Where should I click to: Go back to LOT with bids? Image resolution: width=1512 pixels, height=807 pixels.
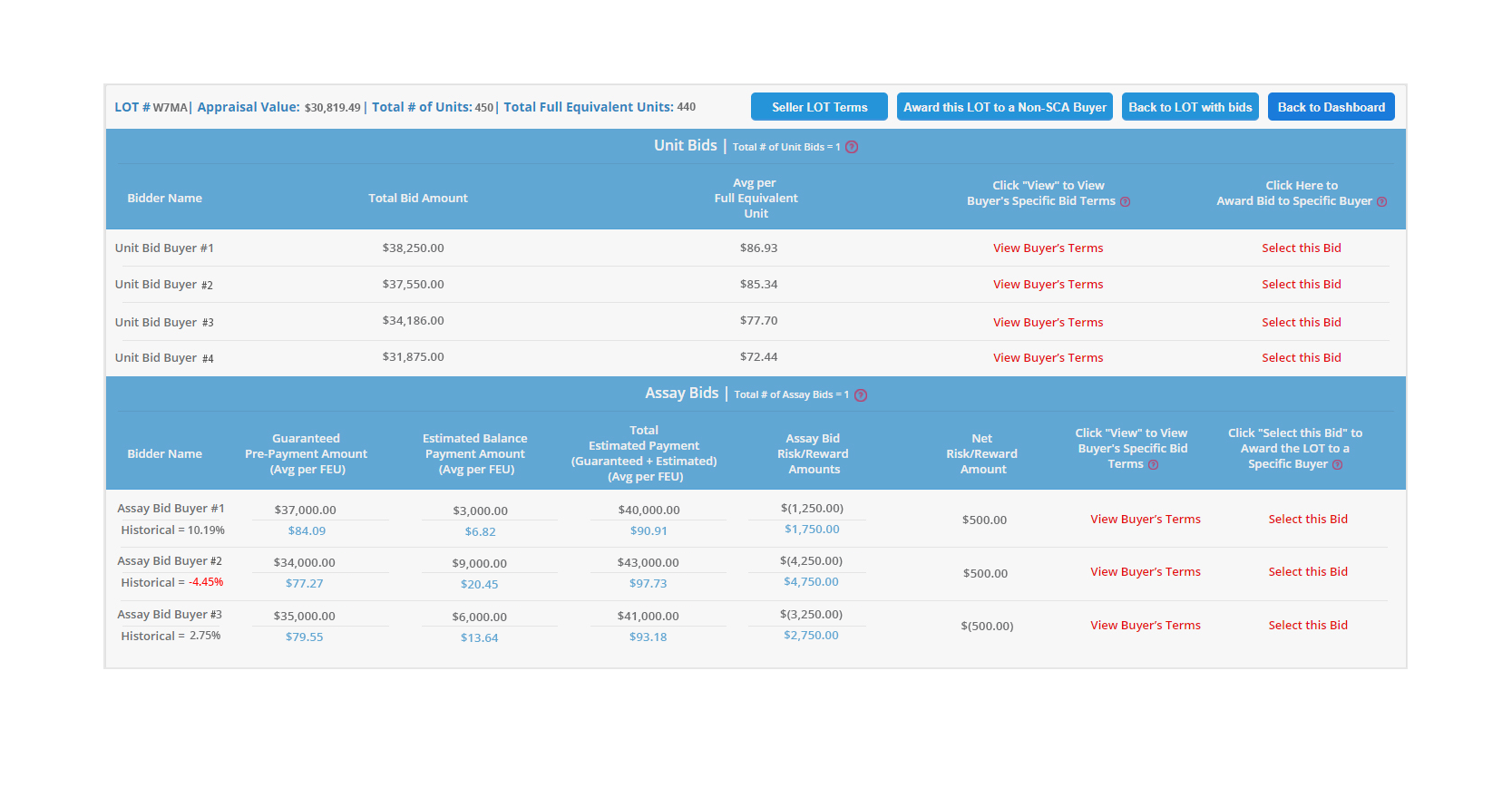click(1189, 107)
